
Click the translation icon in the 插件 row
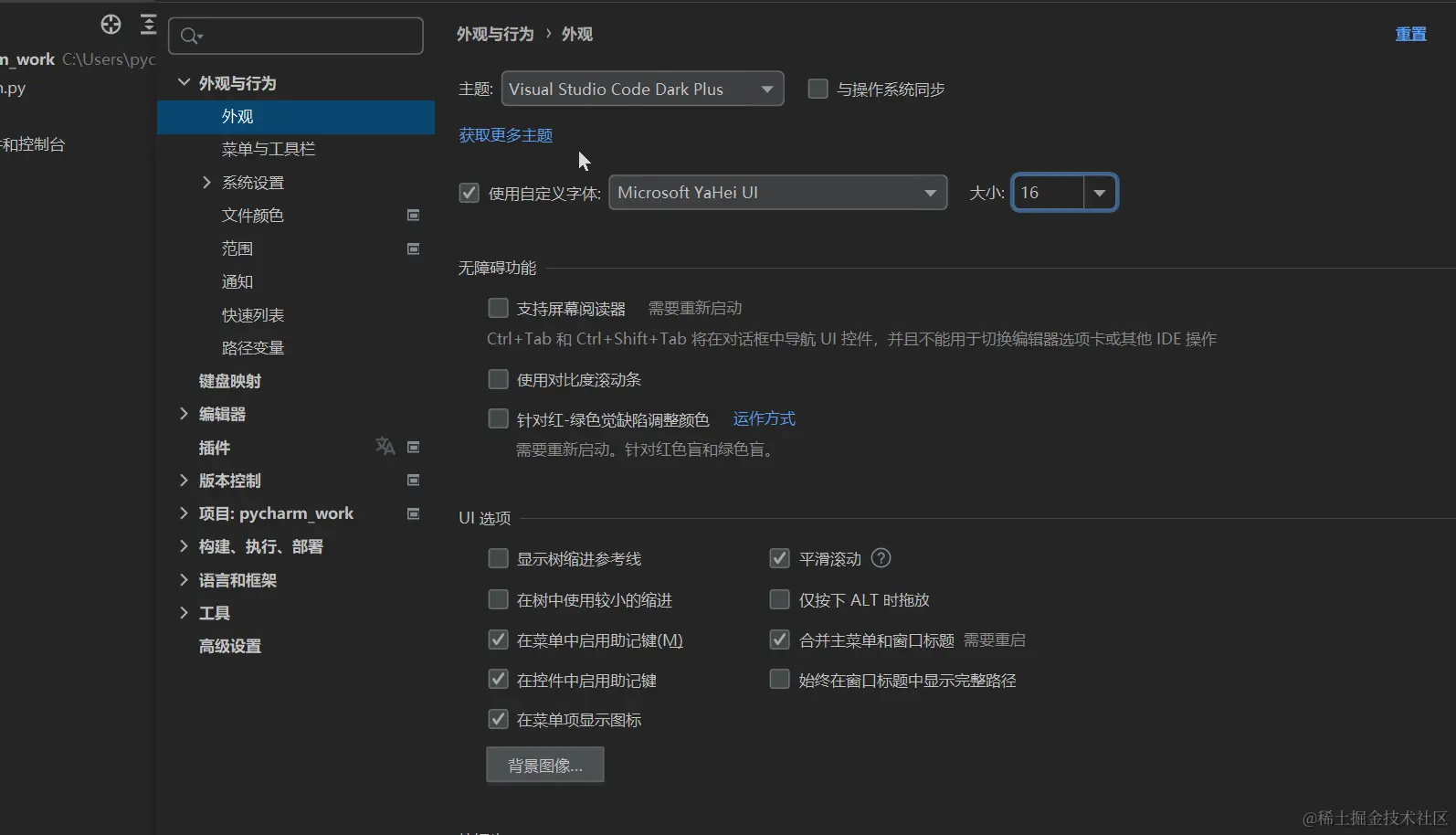[x=385, y=447]
